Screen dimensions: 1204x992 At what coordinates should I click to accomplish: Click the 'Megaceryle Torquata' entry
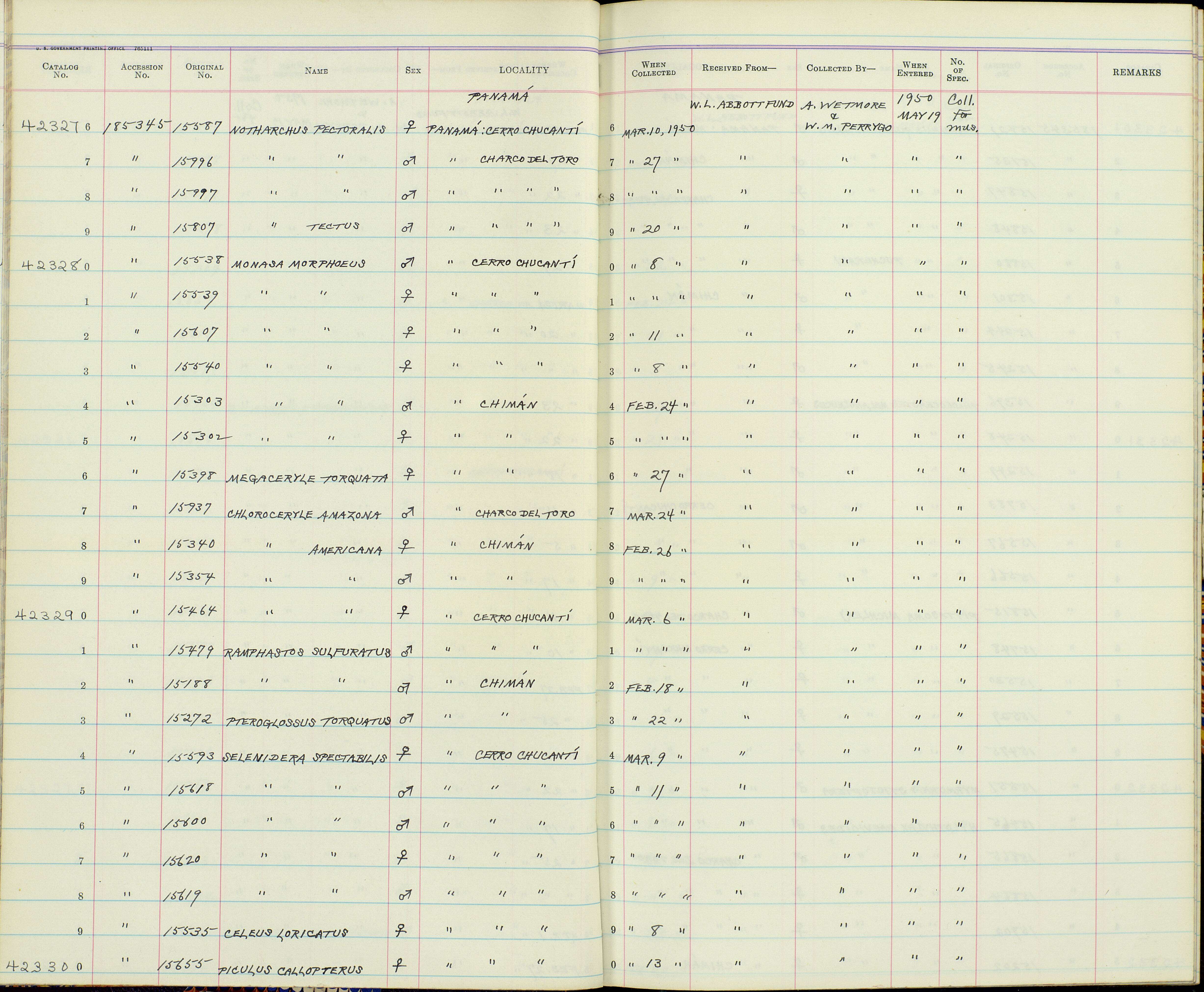(x=308, y=478)
